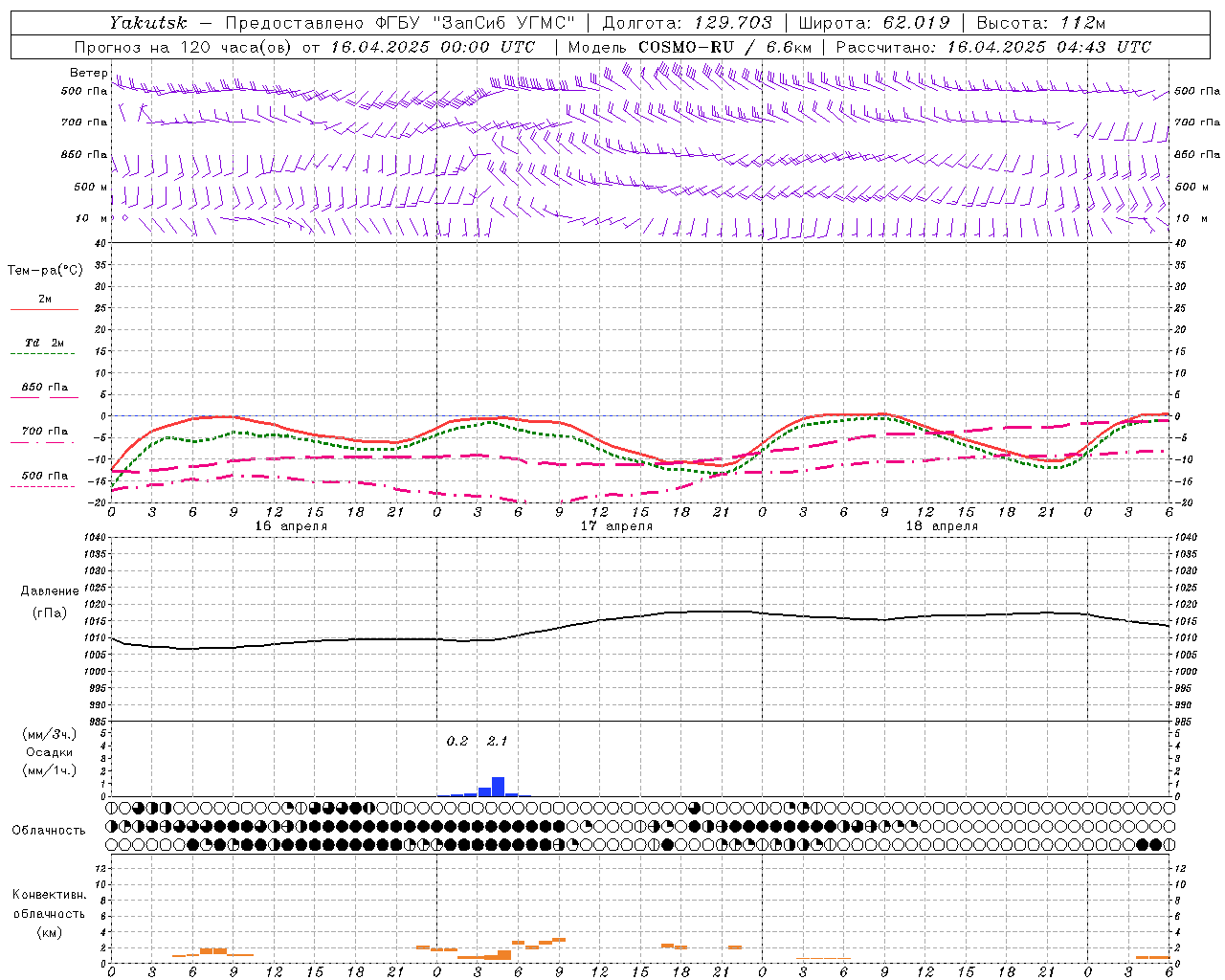The height and width of the screenshot is (980, 1225).
Task: Click the (гПа) unit label under Давление
Action: click(x=50, y=613)
